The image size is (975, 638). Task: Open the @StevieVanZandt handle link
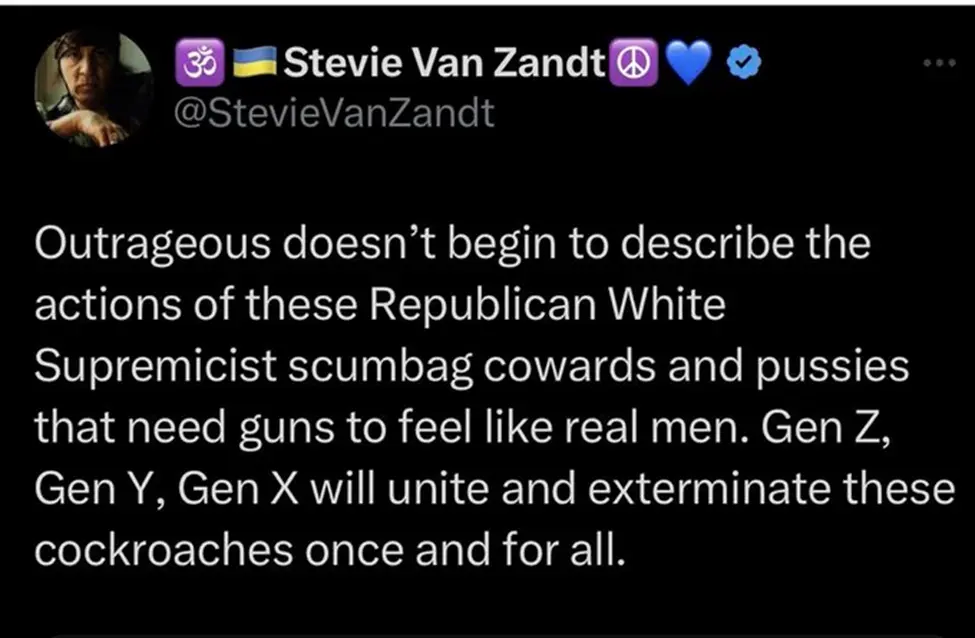[336, 113]
